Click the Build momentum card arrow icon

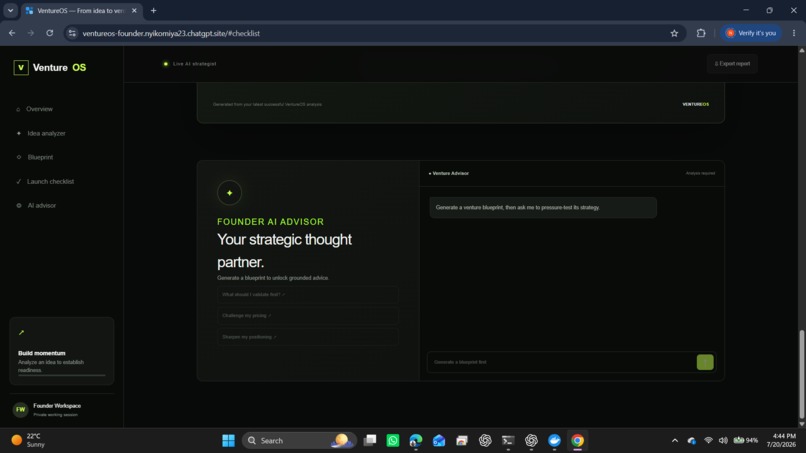coord(22,333)
